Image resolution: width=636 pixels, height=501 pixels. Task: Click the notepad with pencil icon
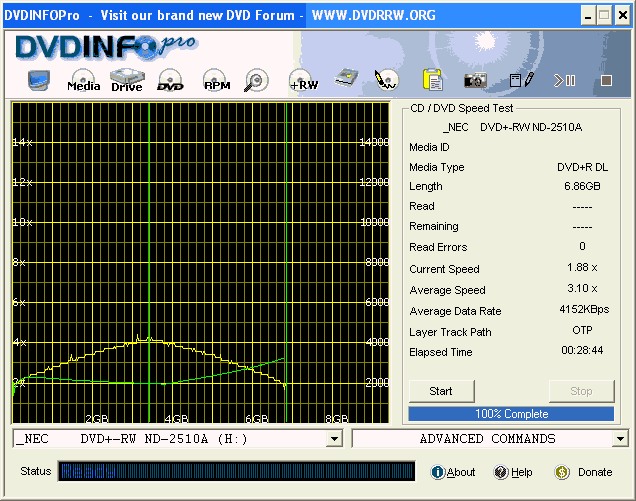[521, 81]
